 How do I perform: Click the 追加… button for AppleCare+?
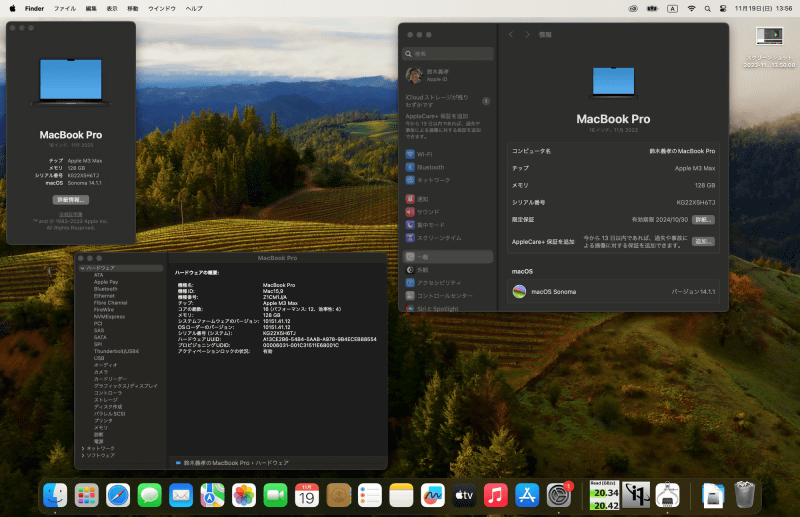[x=703, y=241]
